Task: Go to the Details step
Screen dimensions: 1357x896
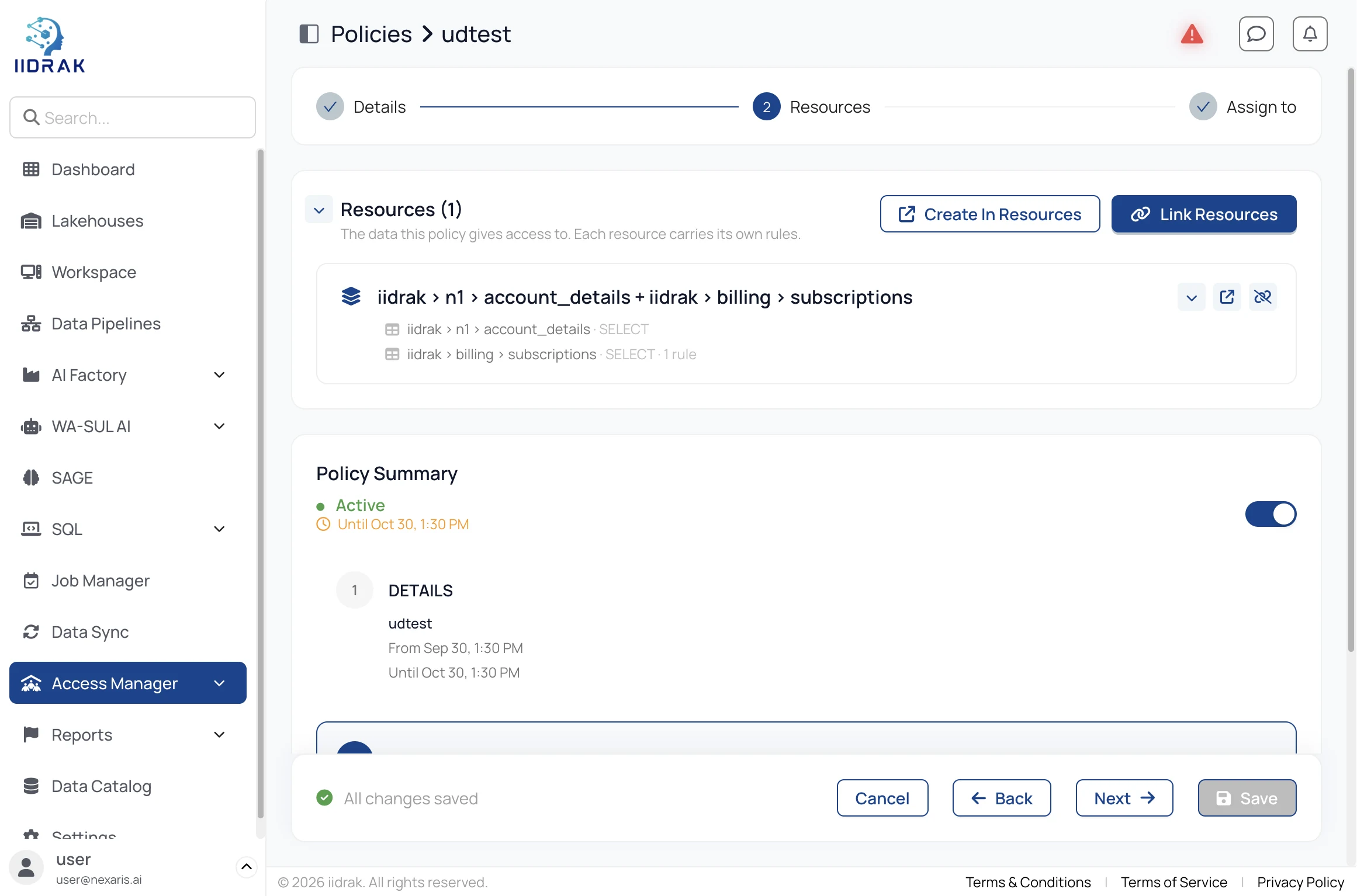Action: point(361,107)
